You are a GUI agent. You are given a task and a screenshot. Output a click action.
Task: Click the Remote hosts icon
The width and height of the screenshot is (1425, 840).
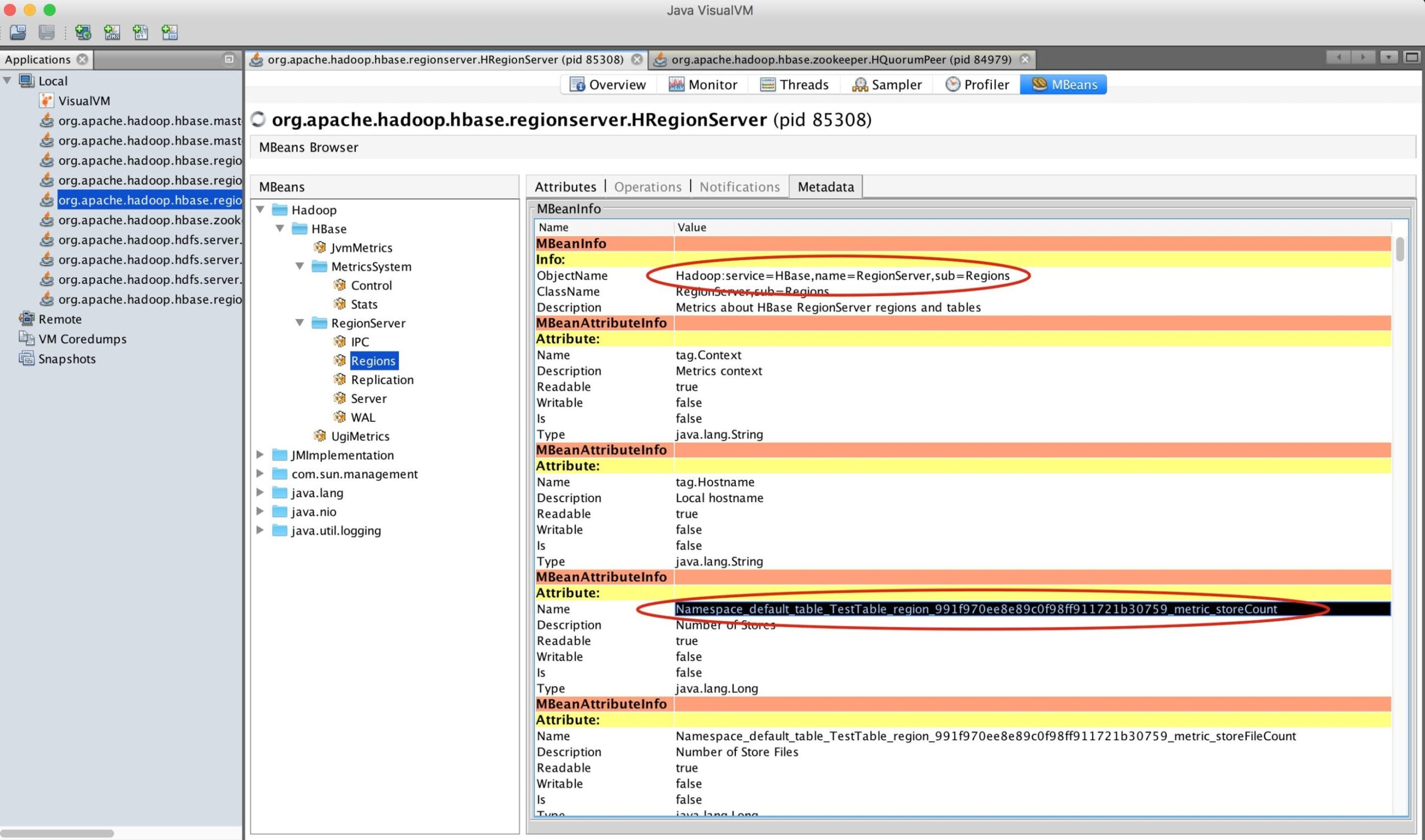(27, 318)
